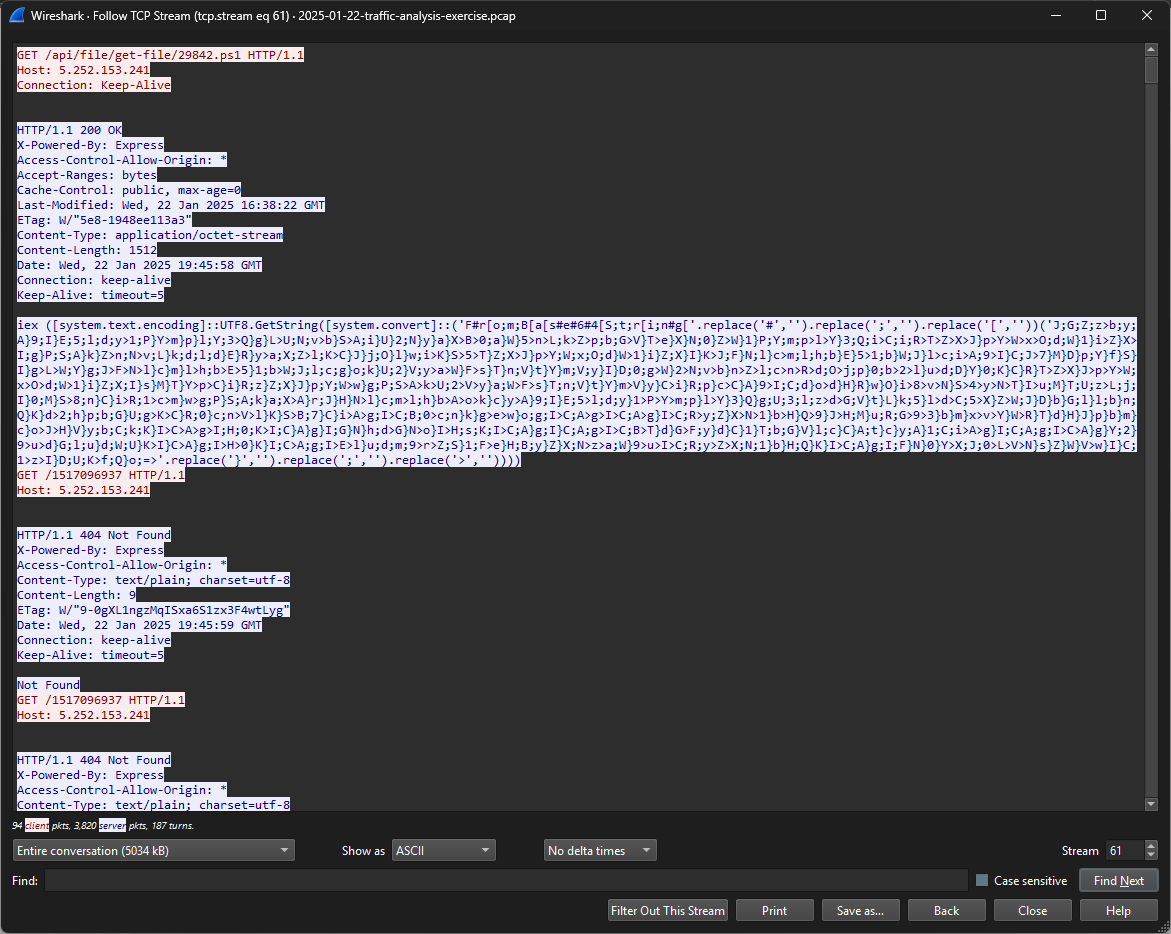Go Back from the stream dialog
Viewport: 1171px width, 934px height.
coord(946,911)
